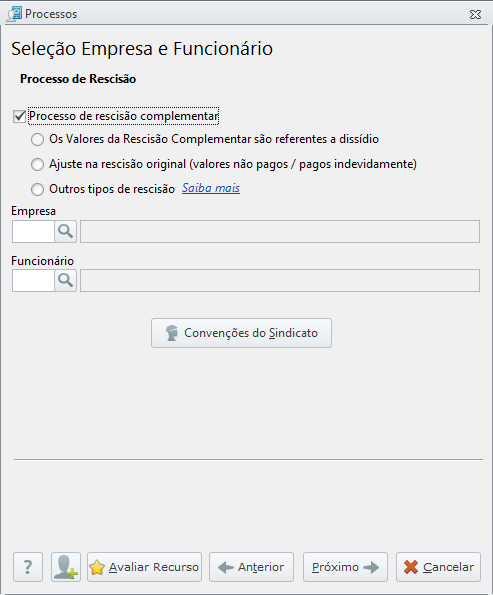The width and height of the screenshot is (493, 595).
Task: Click the Funcionário name display field
Action: pos(280,280)
